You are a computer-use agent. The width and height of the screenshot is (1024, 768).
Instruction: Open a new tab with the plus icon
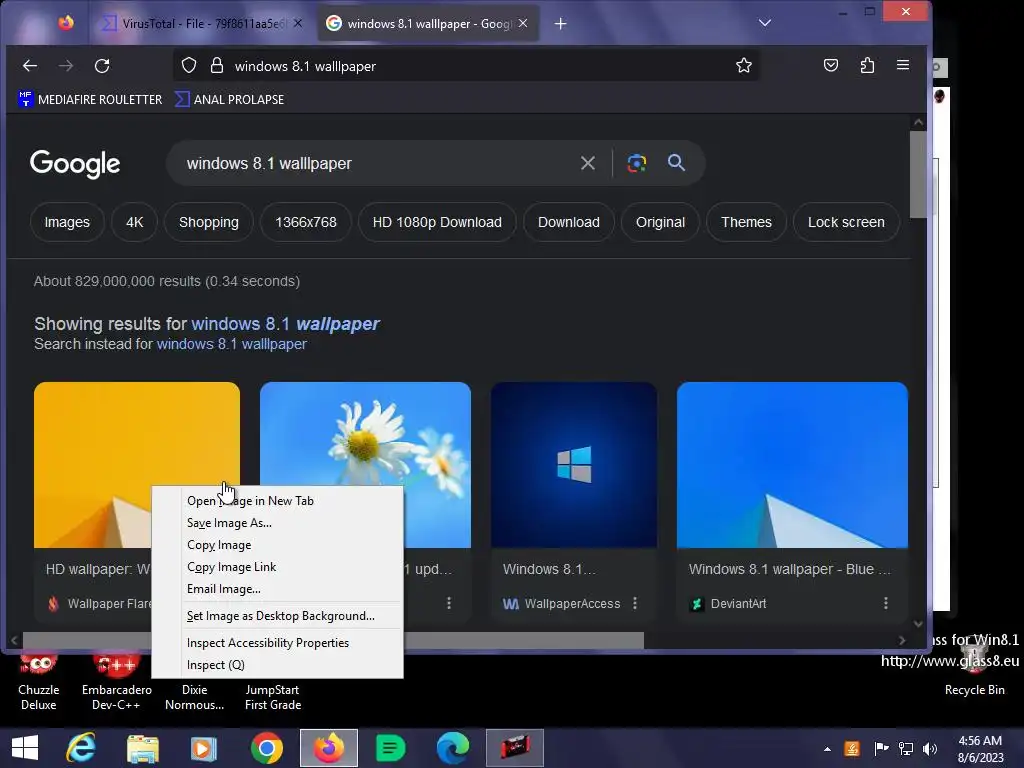click(x=560, y=24)
